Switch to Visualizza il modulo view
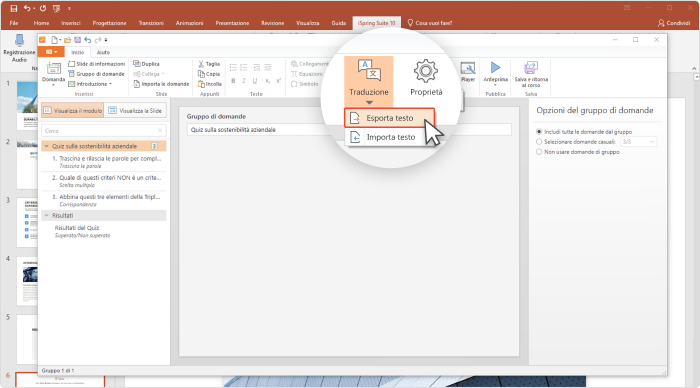 point(73,110)
